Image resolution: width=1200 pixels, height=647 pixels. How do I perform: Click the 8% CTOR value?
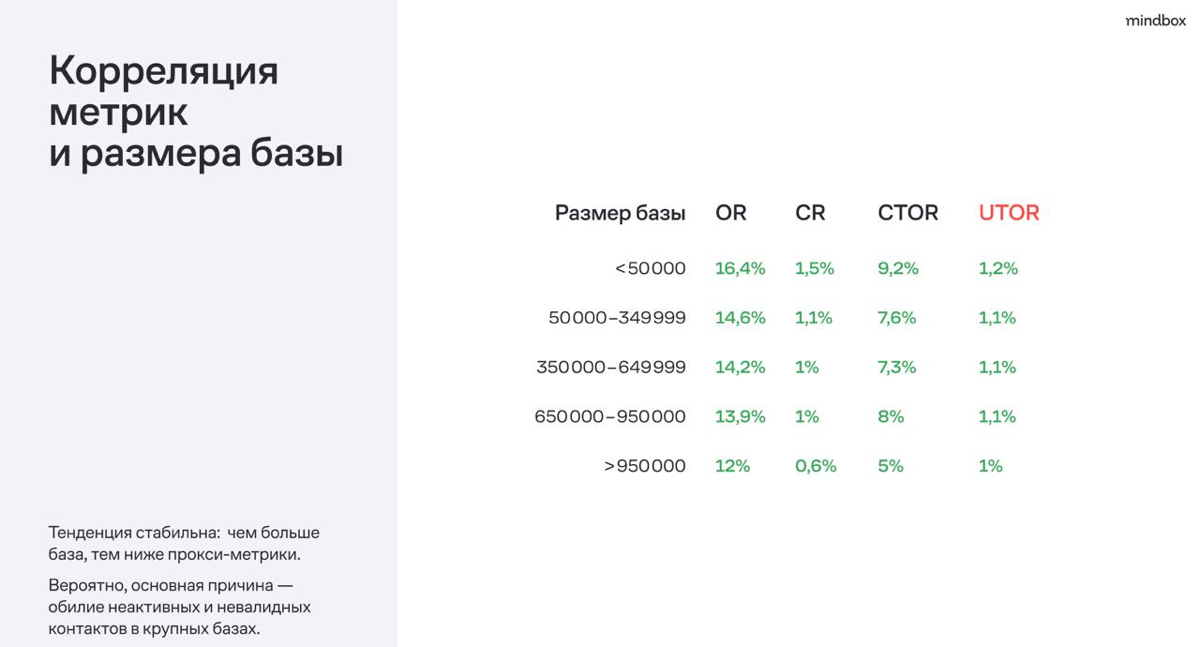[890, 416]
